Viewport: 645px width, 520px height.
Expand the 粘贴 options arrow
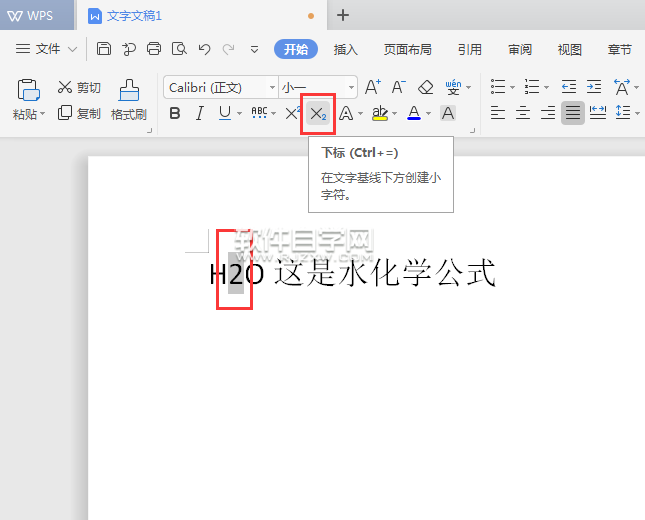42,114
